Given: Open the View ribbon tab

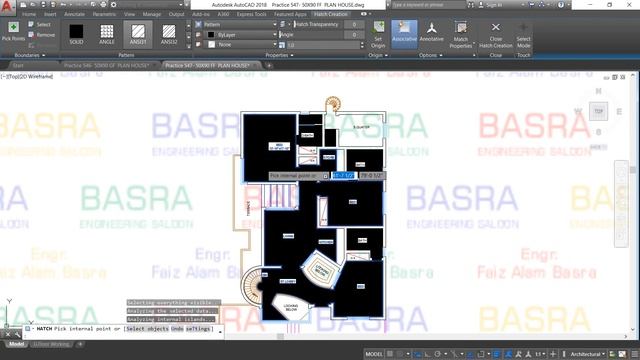Looking at the screenshot, I should tap(129, 14).
